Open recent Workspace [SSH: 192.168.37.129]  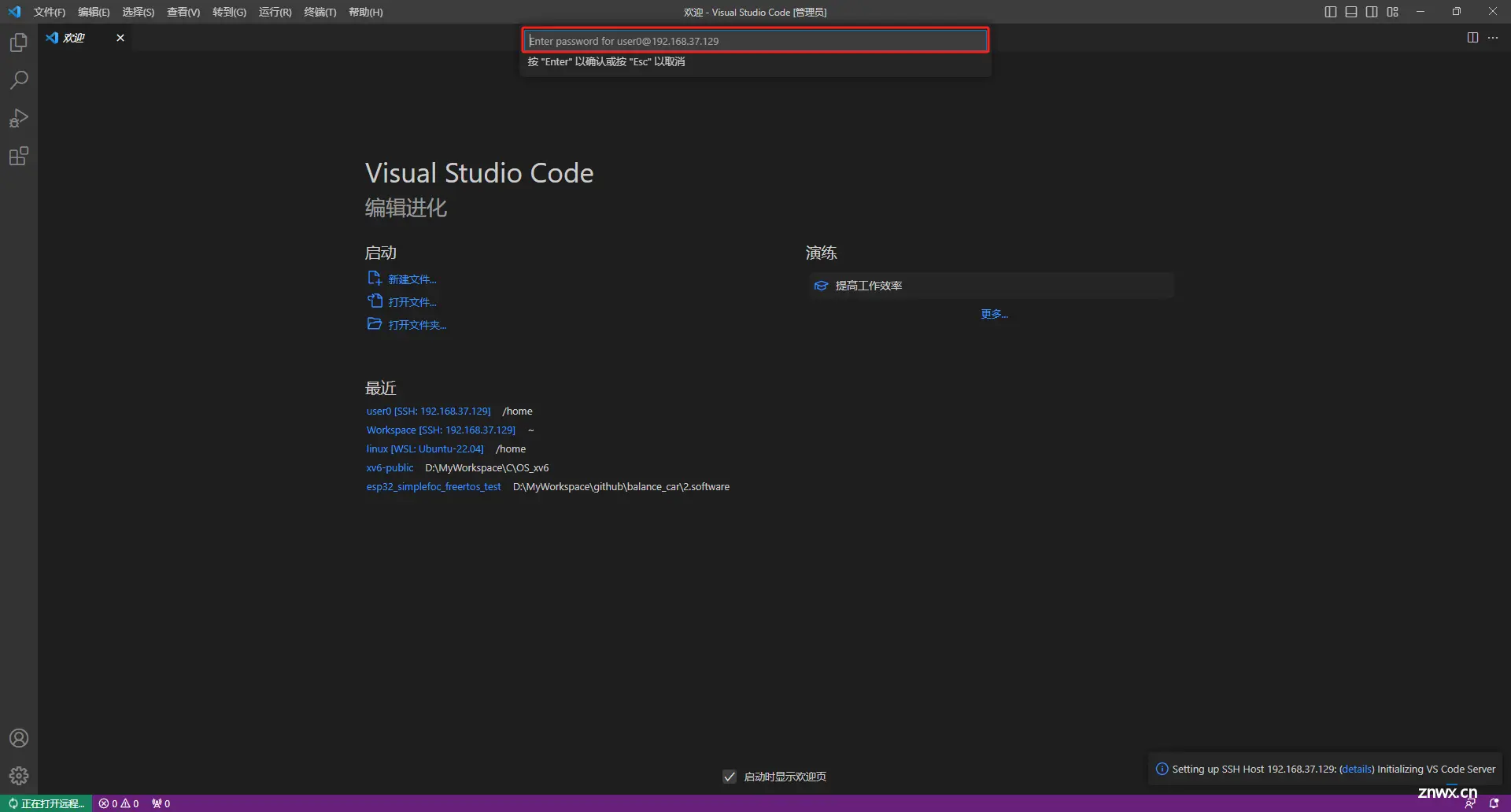(441, 430)
